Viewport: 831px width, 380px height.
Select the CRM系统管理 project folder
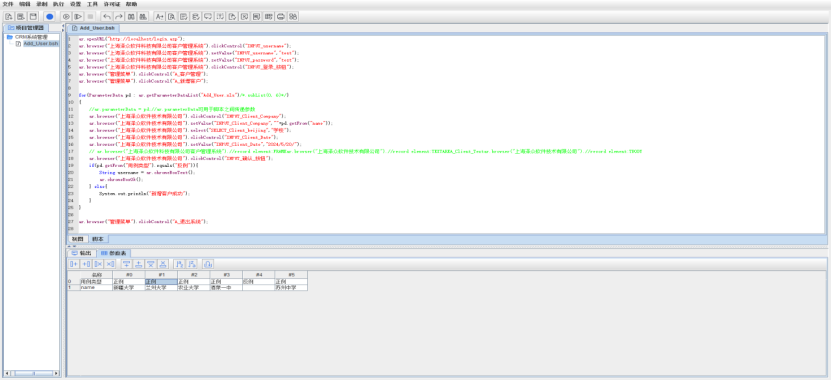click(x=28, y=37)
